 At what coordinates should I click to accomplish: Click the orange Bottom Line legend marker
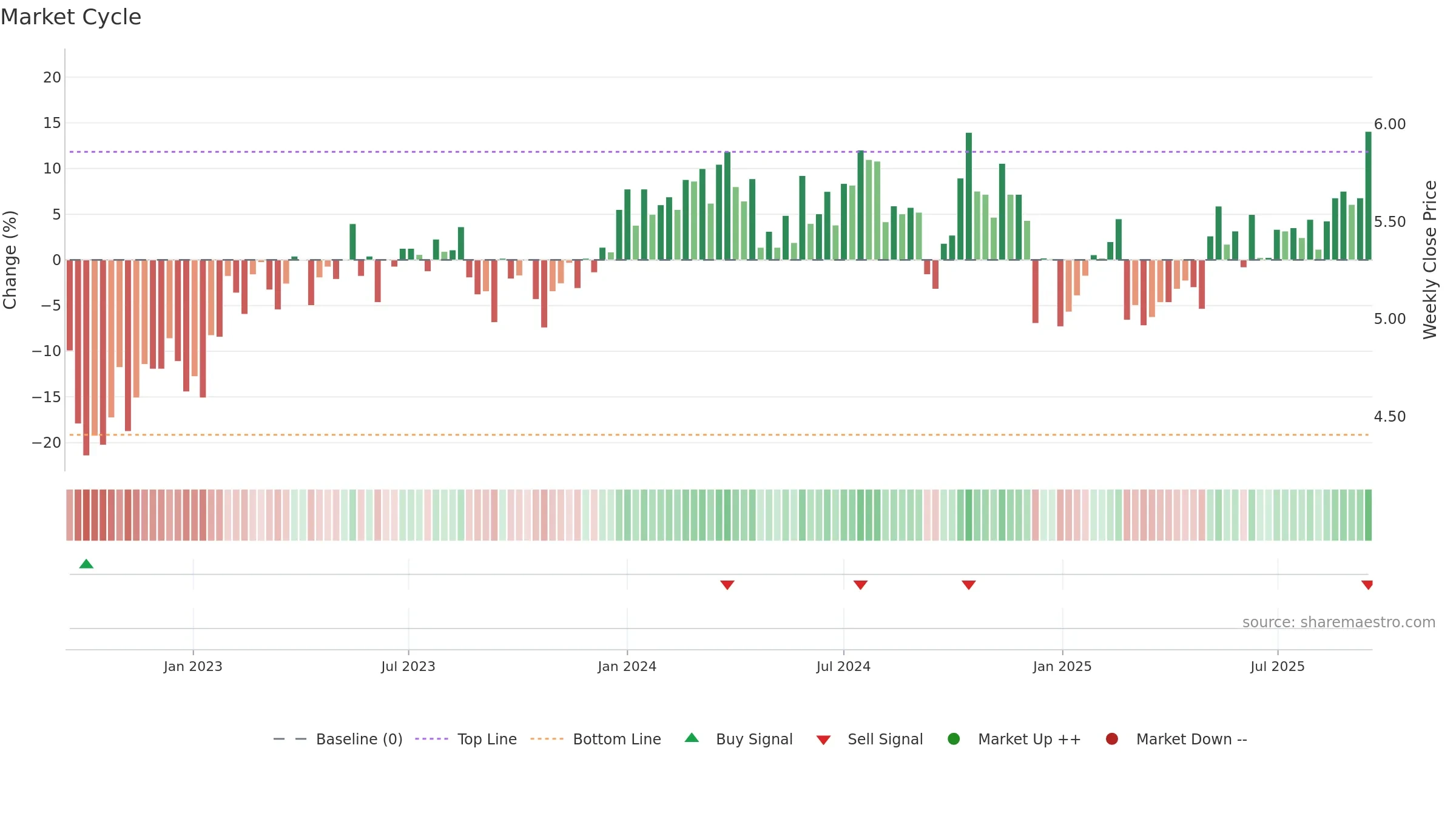tap(547, 739)
